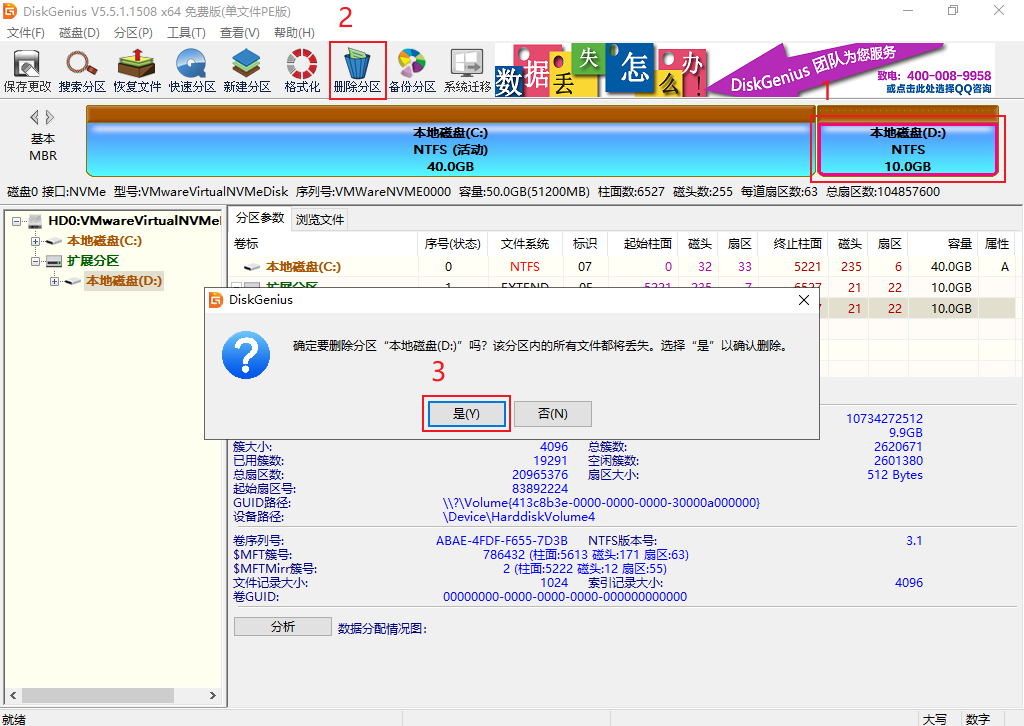The height and width of the screenshot is (726, 1024).
Task: Collapse the HD0 disk tree node
Action: coord(16,221)
